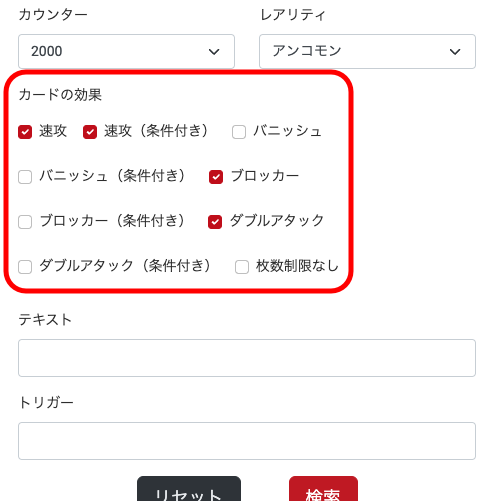Screen dimensions: 495x501
Task: Click the ダブルアタック label text
Action: [277, 221]
